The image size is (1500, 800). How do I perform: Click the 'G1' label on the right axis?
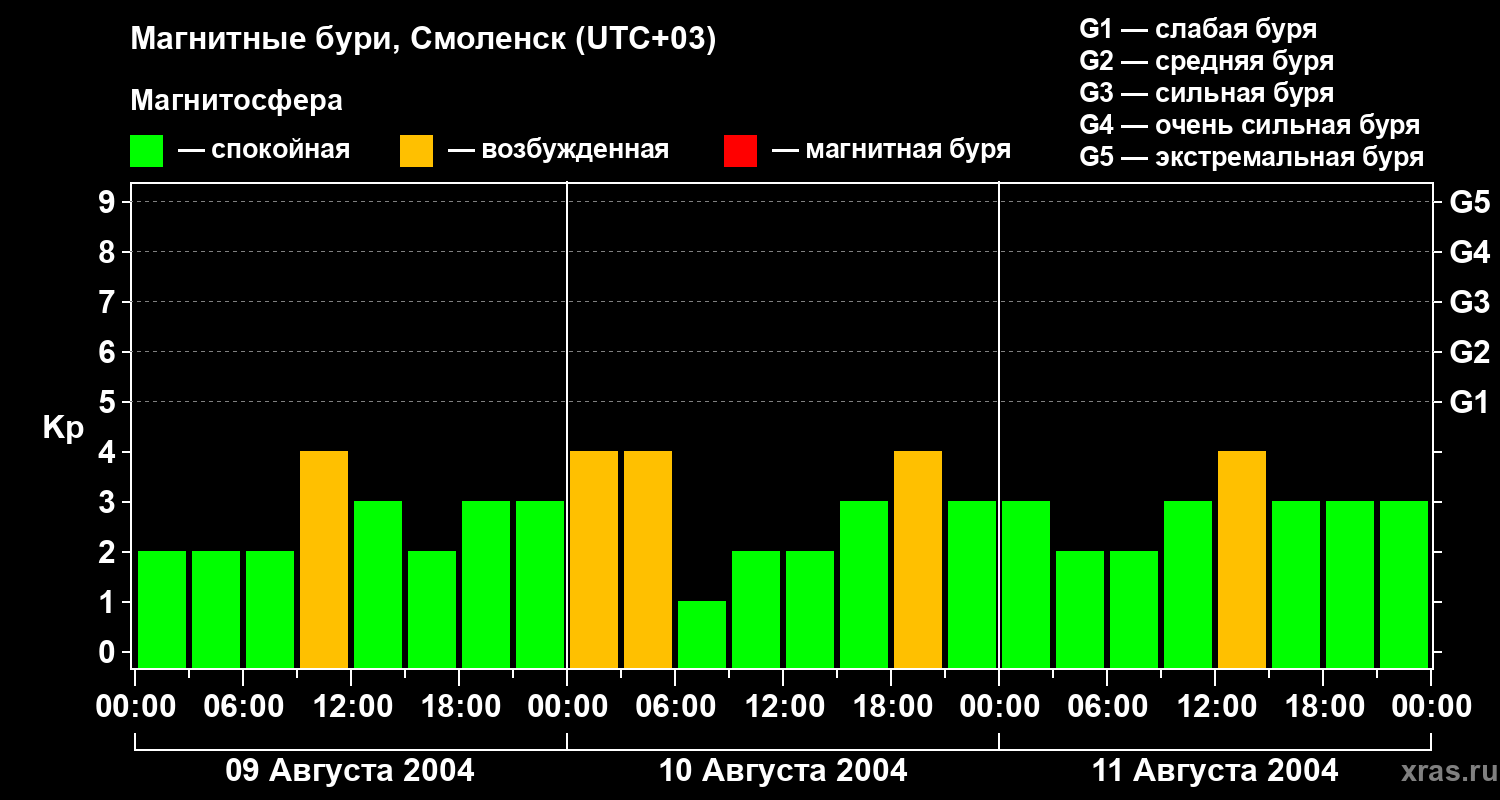pos(1469,402)
